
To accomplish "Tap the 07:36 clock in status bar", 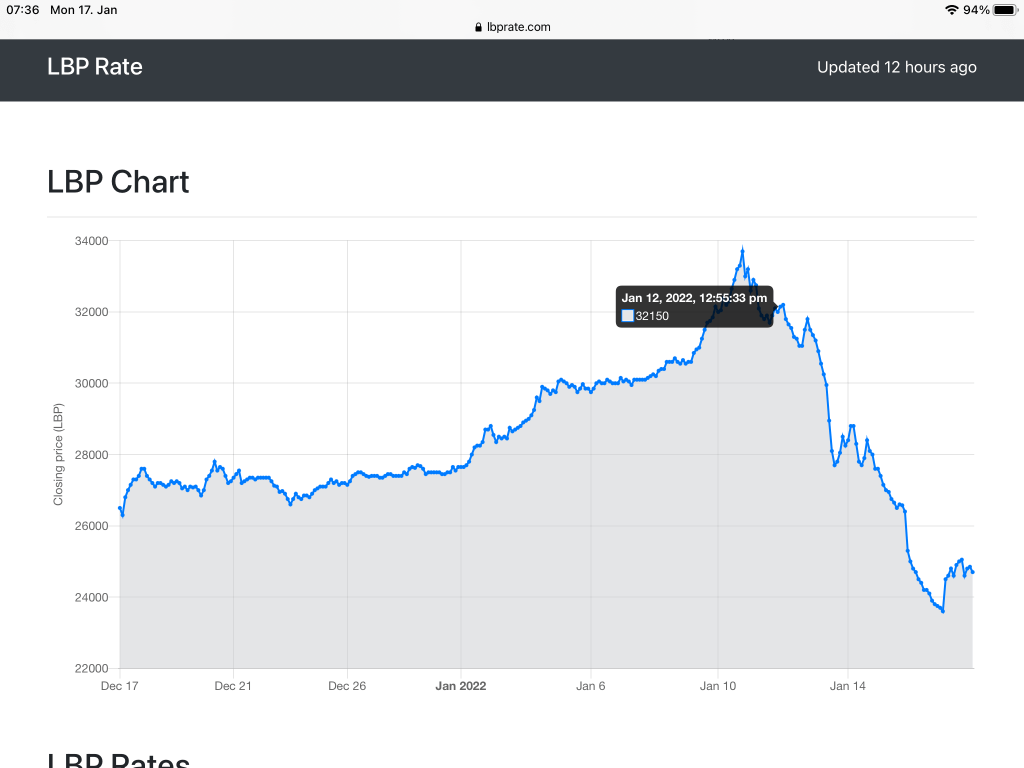I will coord(23,10).
